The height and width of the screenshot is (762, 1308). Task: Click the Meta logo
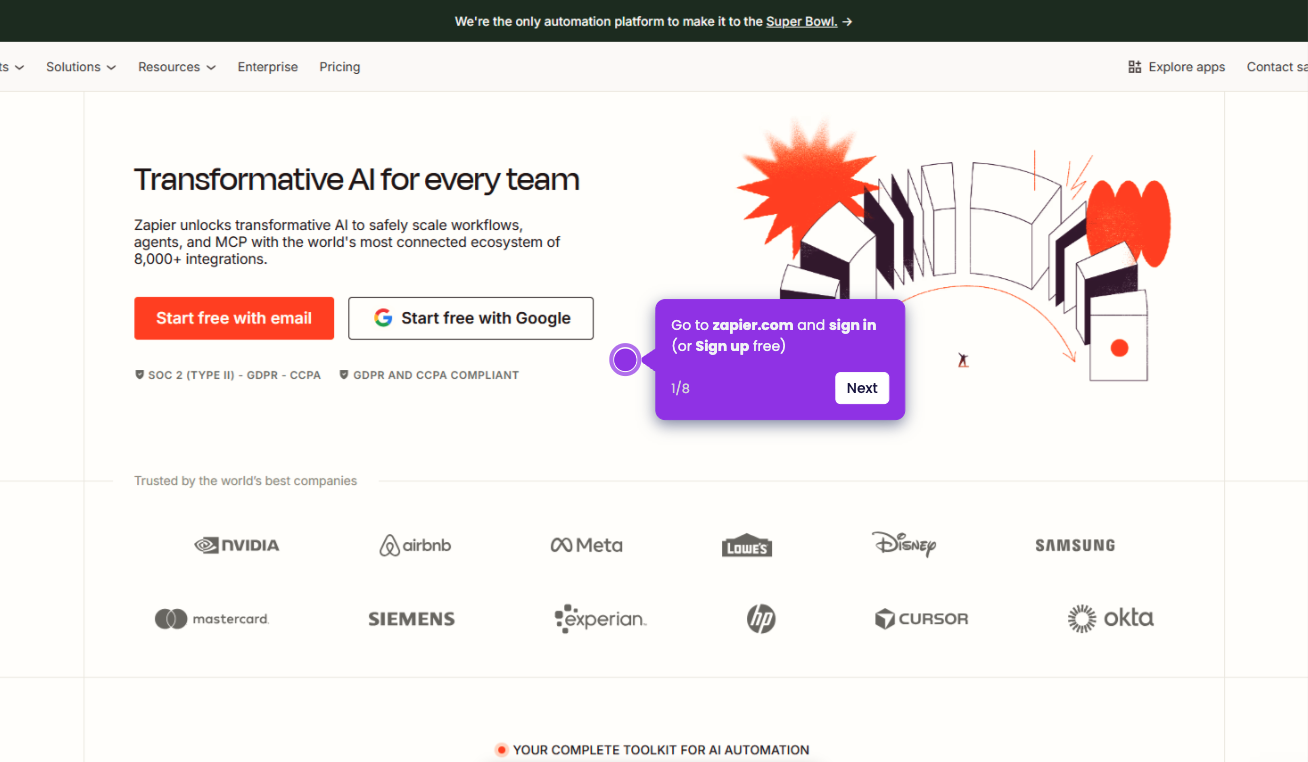pos(586,545)
